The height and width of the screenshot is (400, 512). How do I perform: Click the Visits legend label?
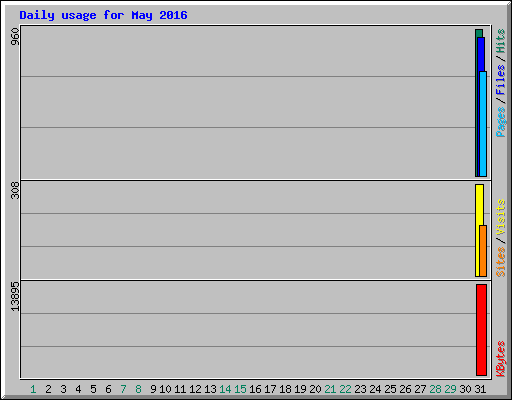click(501, 217)
